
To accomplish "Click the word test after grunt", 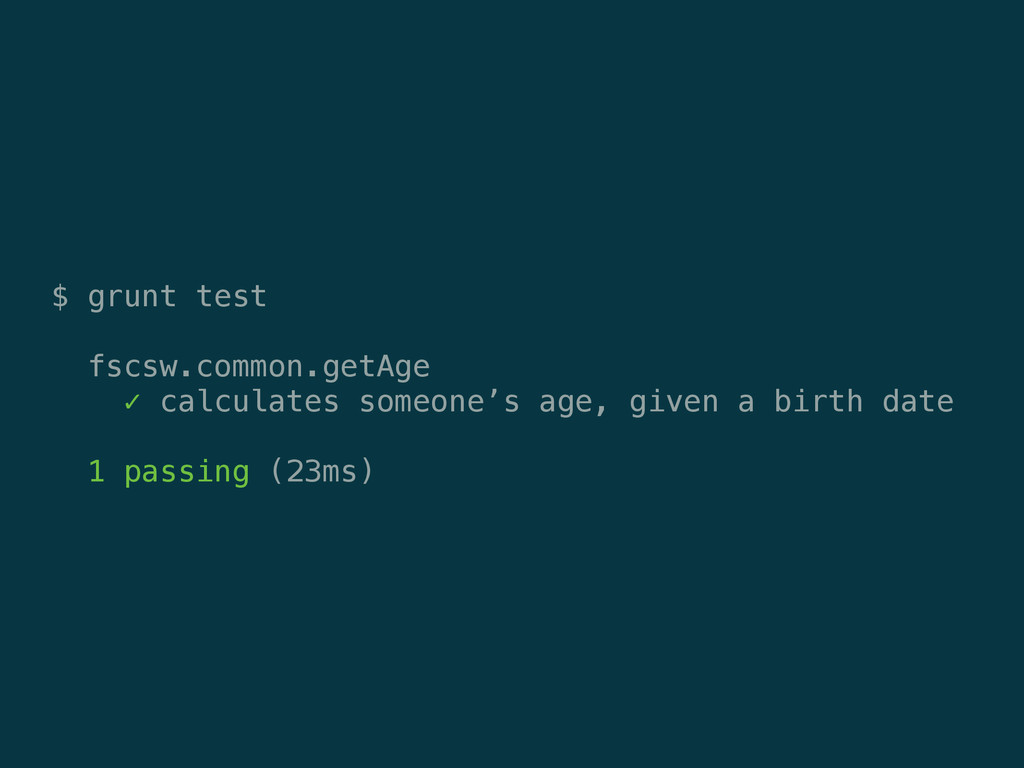I will coord(231,296).
